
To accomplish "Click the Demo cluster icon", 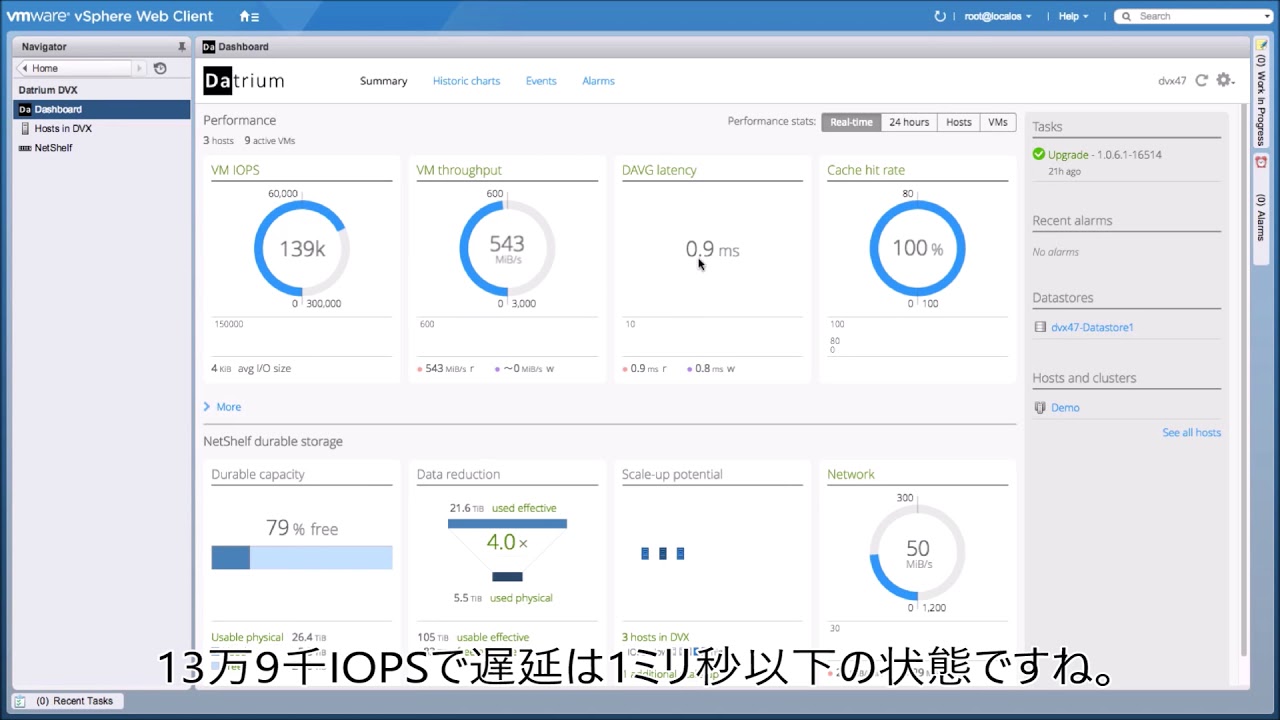I will point(1040,407).
